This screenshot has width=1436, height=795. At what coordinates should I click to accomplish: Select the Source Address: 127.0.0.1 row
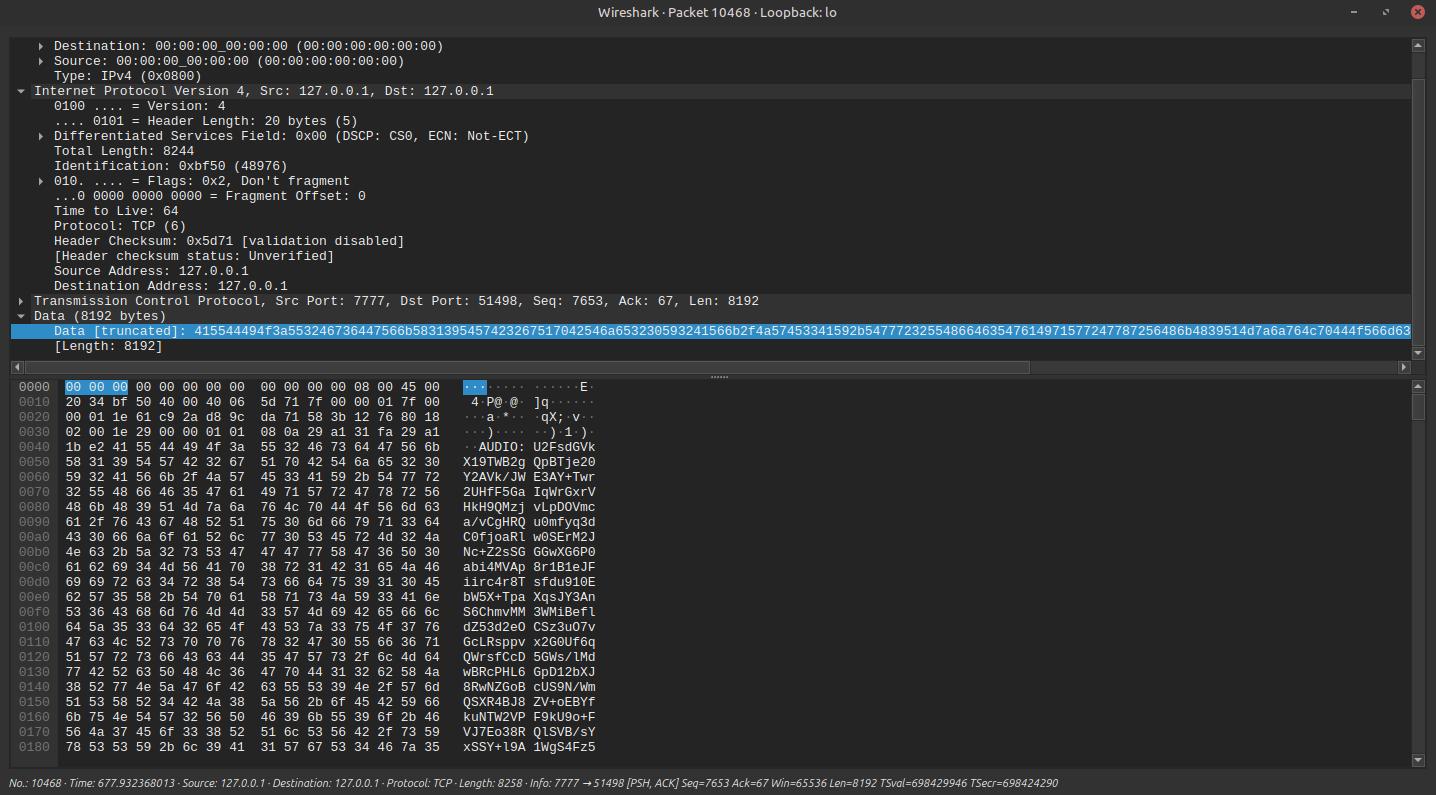pos(710,271)
